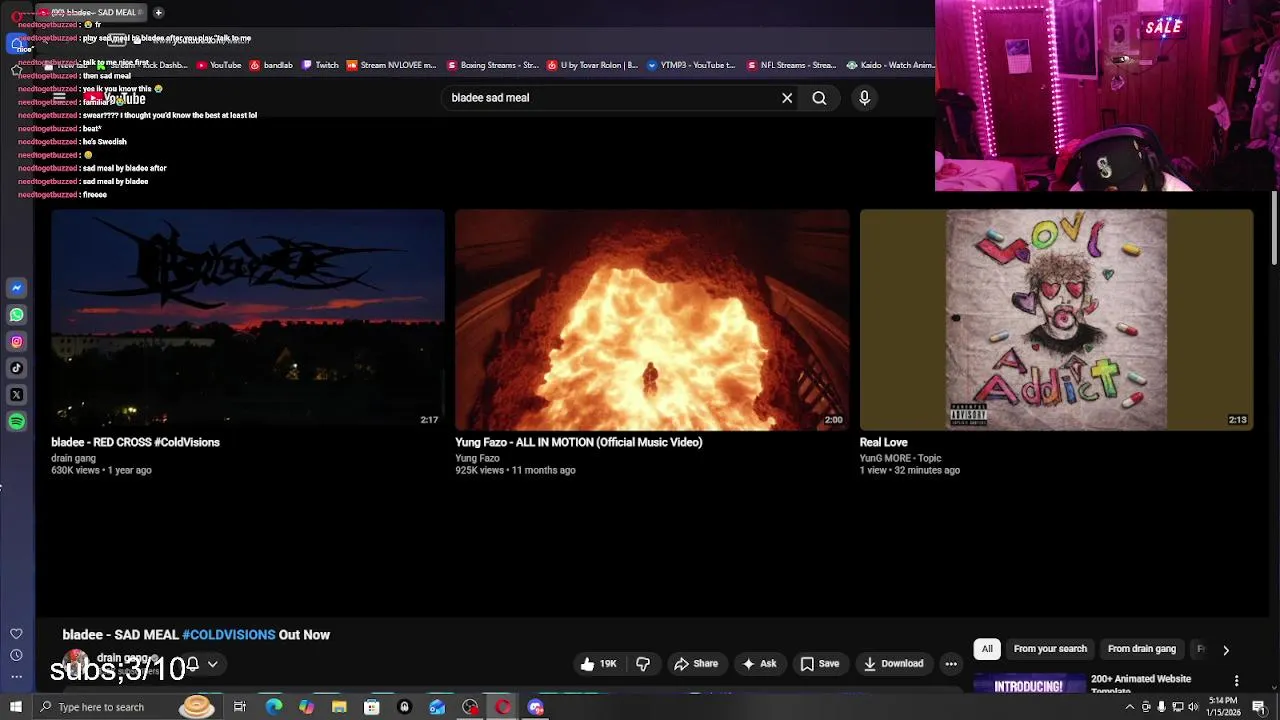This screenshot has height=720, width=1280.
Task: Visit drain gang channel under RED CROSS
Action: coord(73,458)
